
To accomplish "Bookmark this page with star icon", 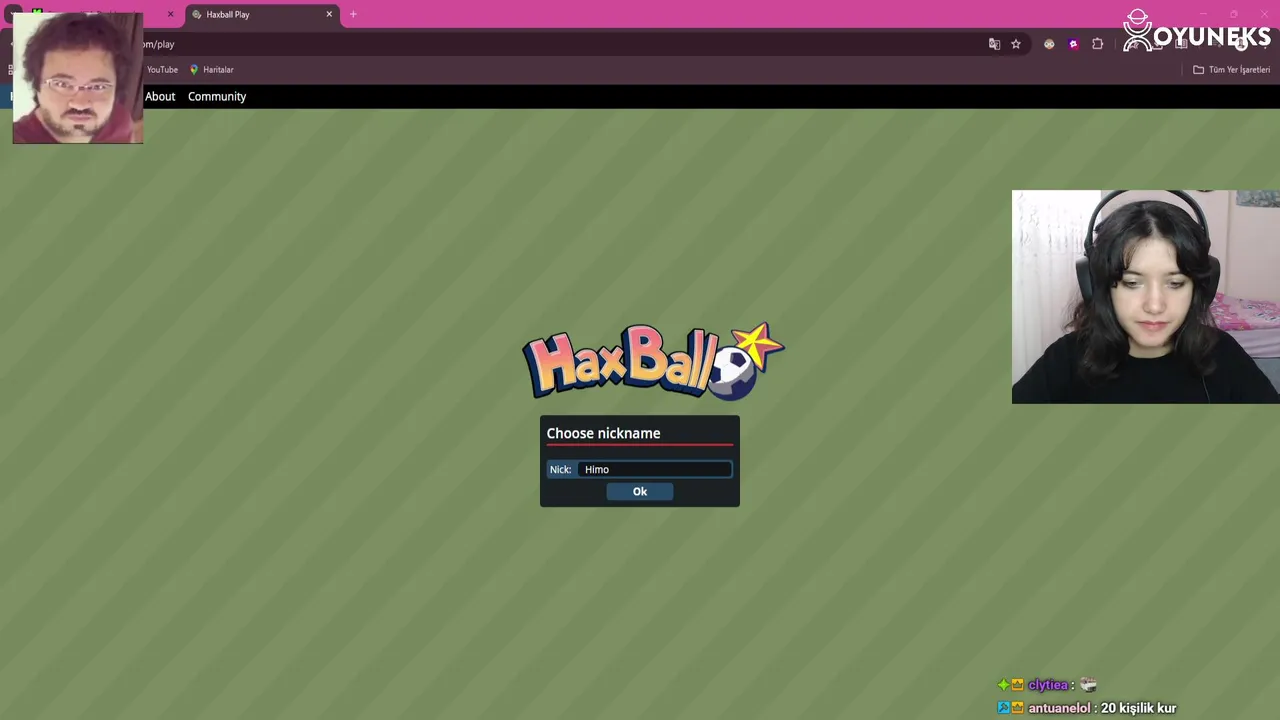I will [1016, 44].
